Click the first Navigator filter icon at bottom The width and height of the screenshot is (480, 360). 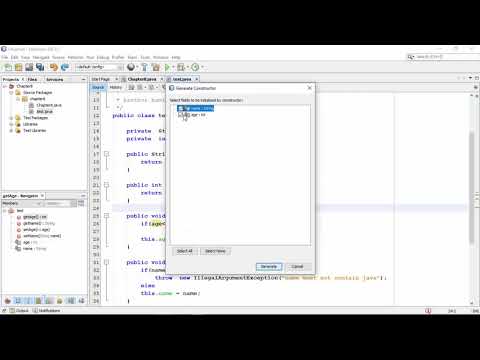pos(7,301)
